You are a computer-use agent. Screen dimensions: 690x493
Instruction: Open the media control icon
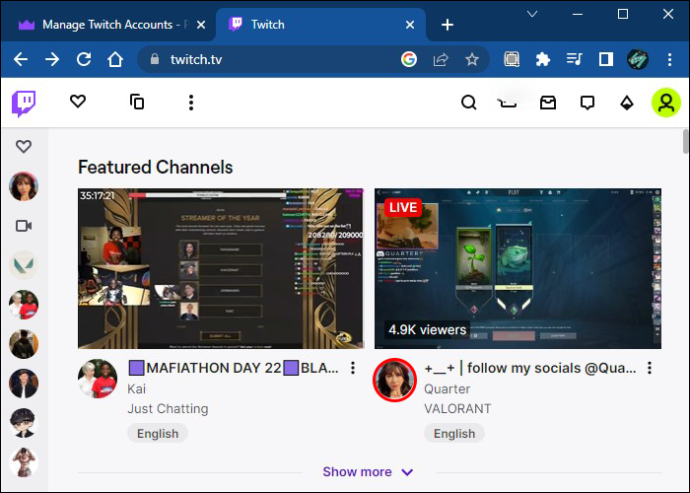[574, 59]
